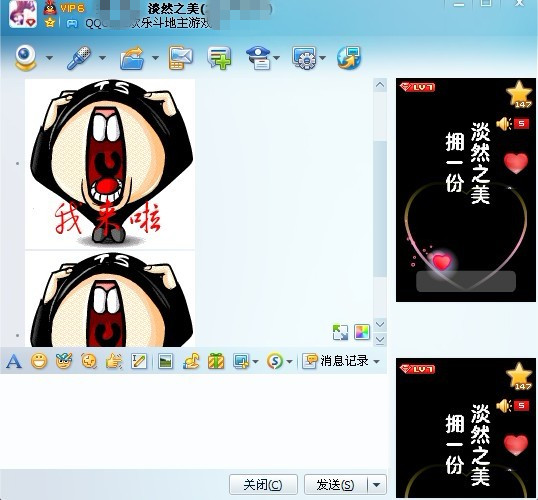The width and height of the screenshot is (538, 500).
Task: Click the 关闭(C) button
Action: (263, 485)
